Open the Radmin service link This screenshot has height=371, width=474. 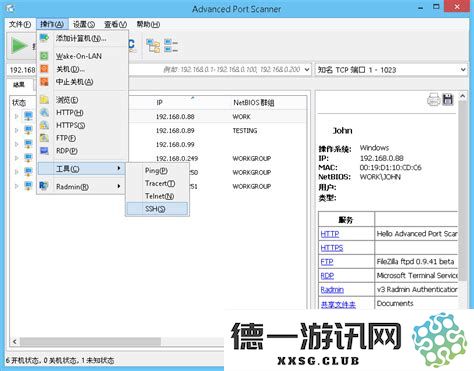point(332,290)
